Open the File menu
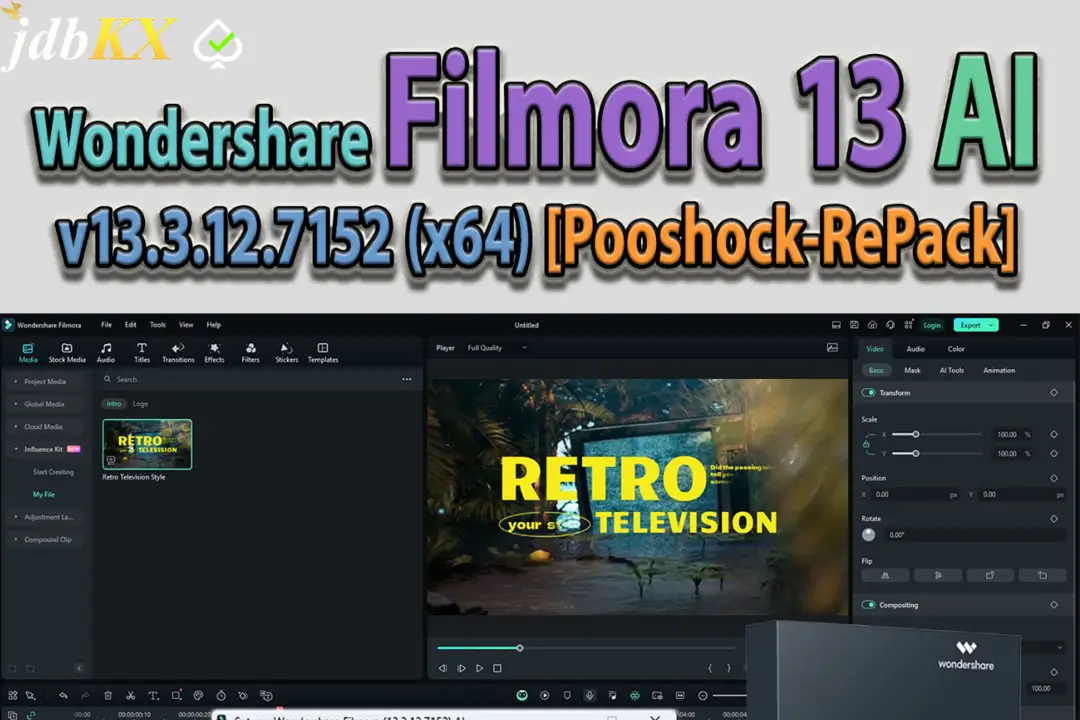 click(x=106, y=325)
